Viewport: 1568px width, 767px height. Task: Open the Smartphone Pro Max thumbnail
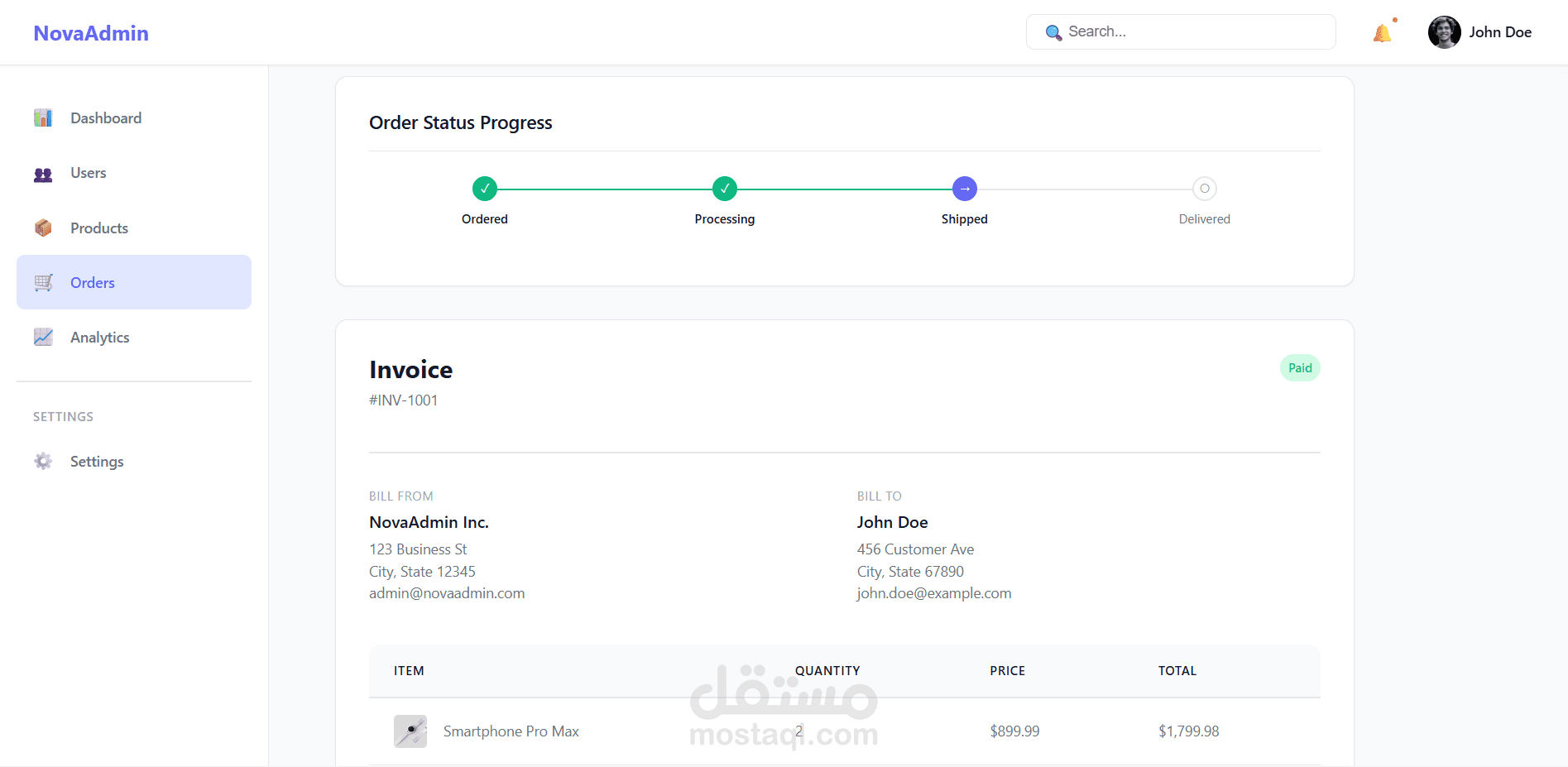410,731
